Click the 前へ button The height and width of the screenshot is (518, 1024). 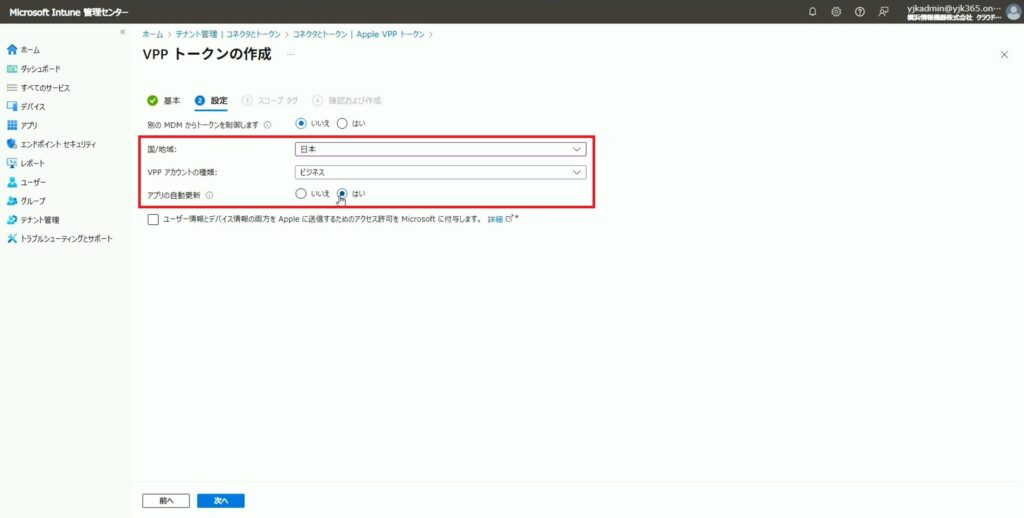(166, 501)
